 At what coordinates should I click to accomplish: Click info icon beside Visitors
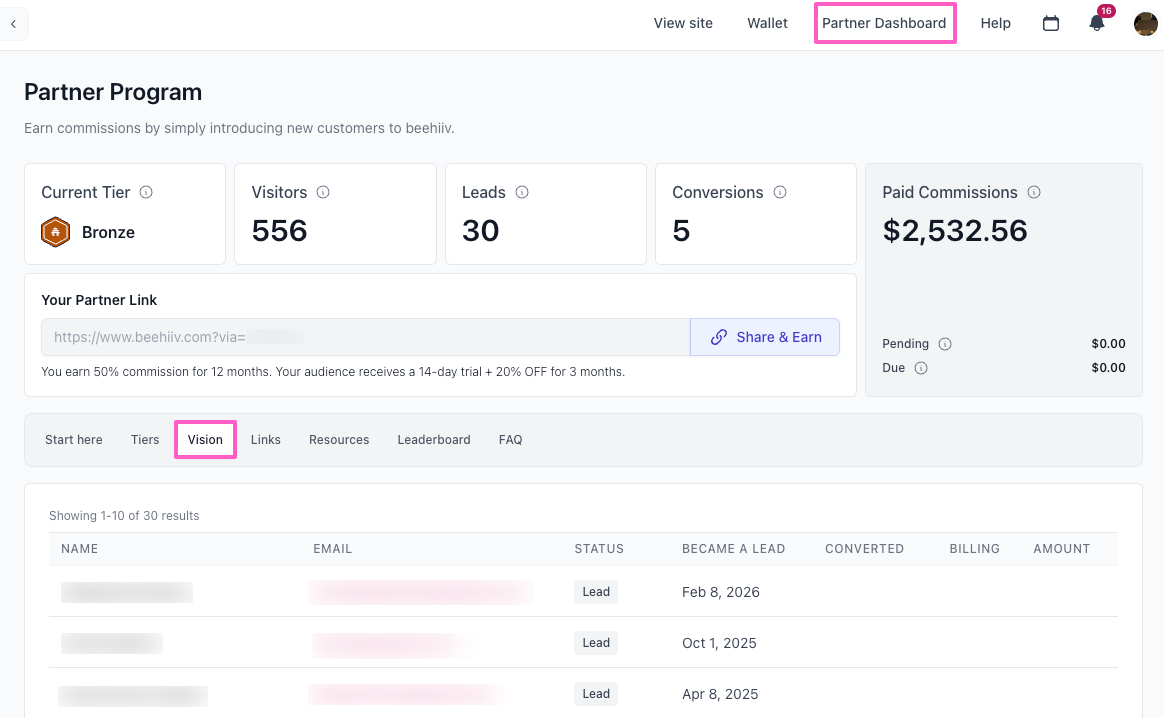[323, 192]
